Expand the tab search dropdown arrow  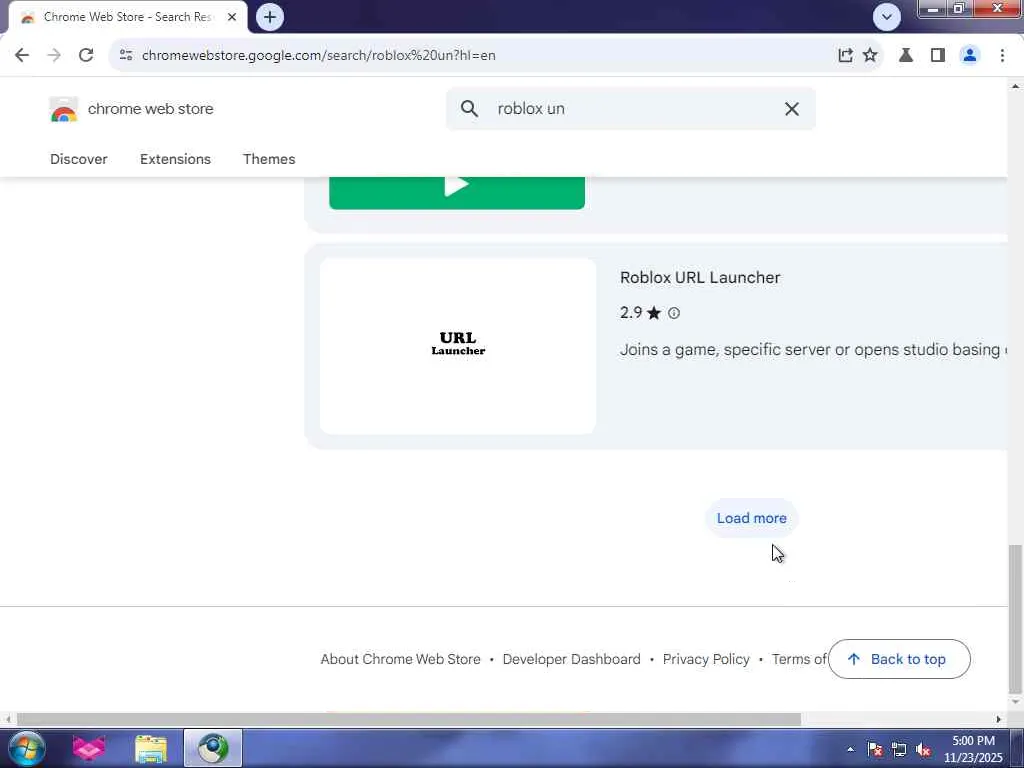886,17
